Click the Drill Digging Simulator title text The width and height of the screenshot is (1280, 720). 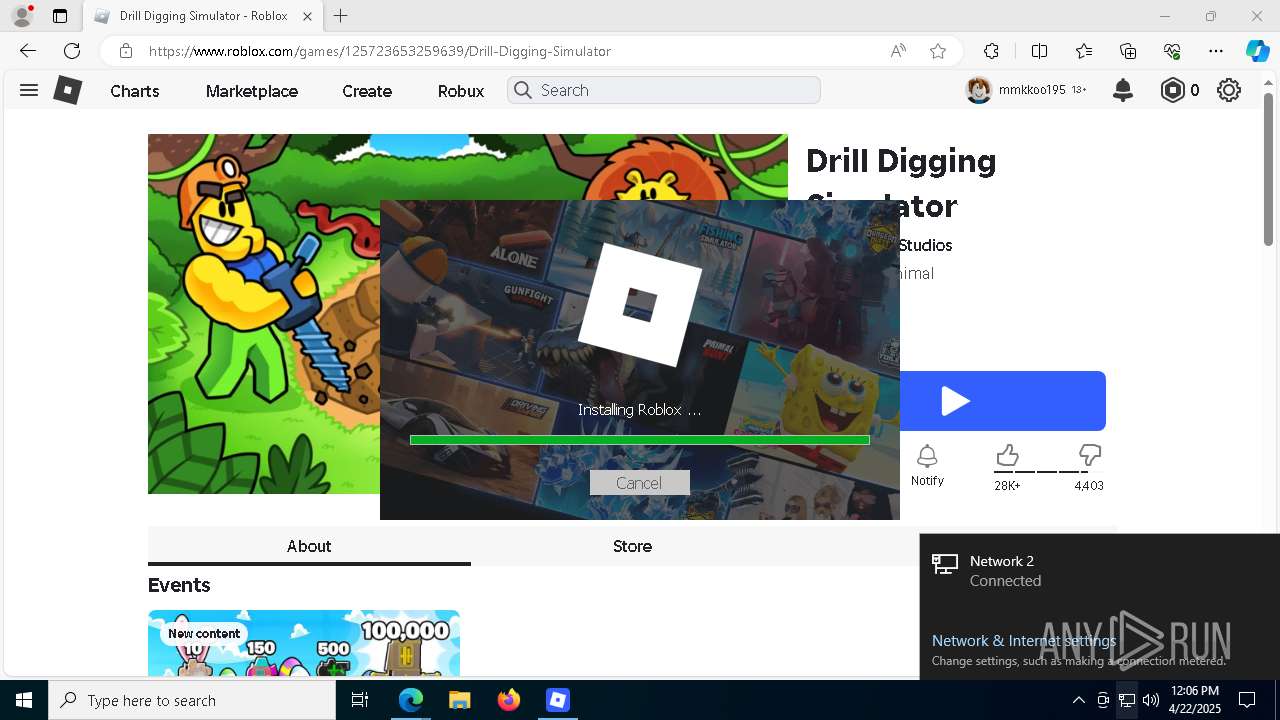click(901, 182)
